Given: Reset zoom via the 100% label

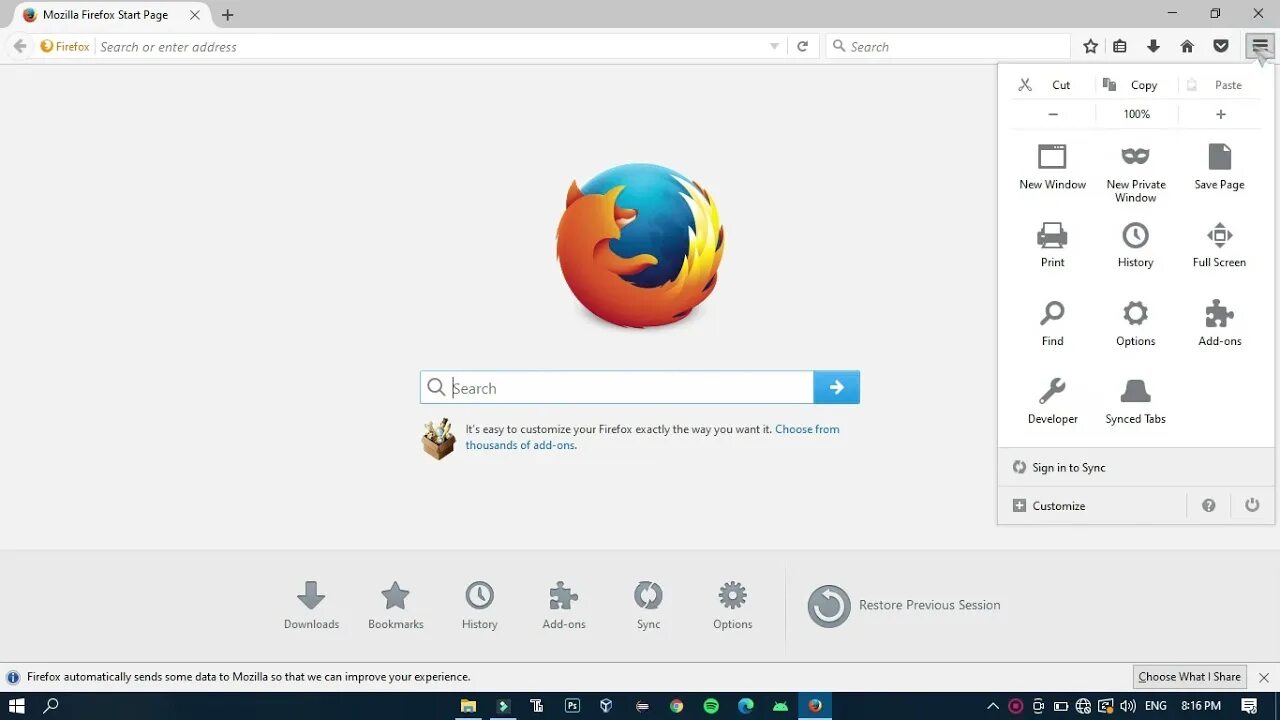Looking at the screenshot, I should click(x=1136, y=114).
